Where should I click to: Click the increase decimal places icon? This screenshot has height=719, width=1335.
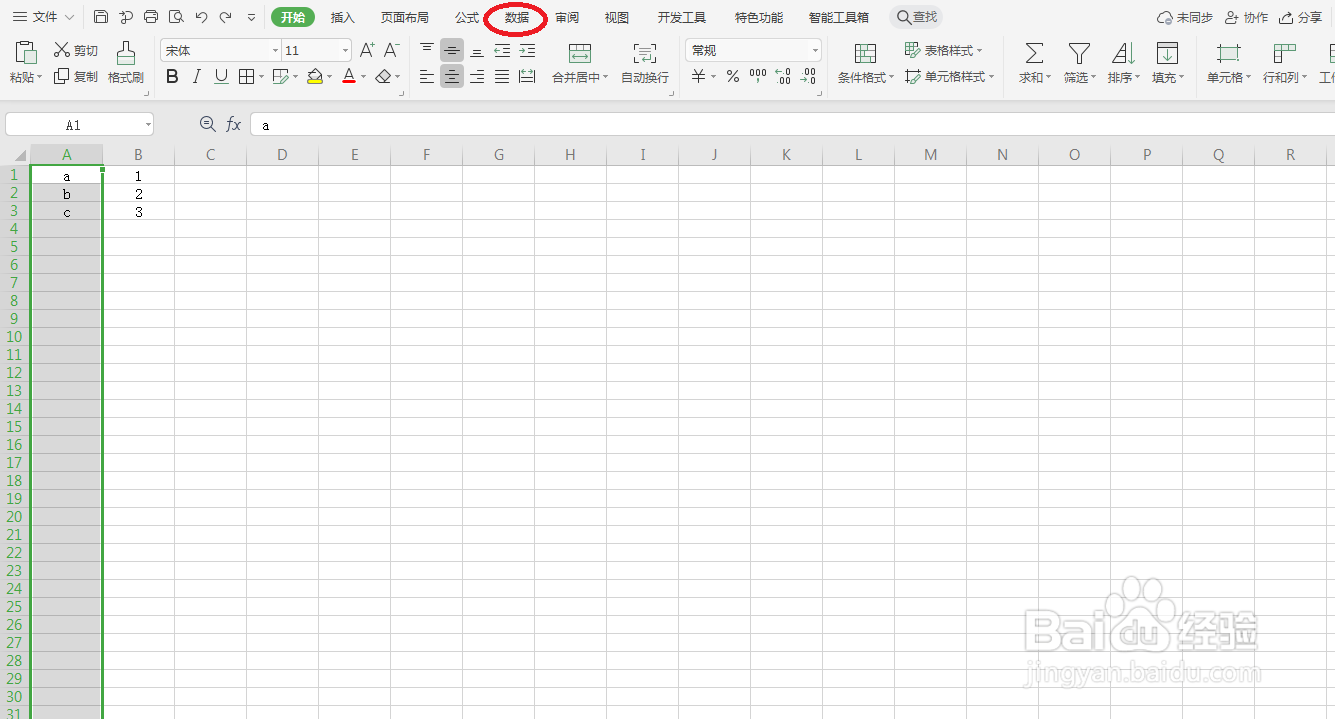tap(783, 77)
